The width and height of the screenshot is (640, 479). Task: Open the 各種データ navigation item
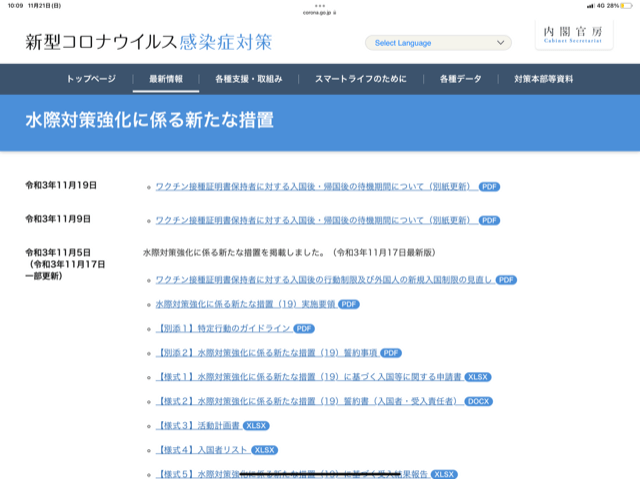click(x=460, y=78)
